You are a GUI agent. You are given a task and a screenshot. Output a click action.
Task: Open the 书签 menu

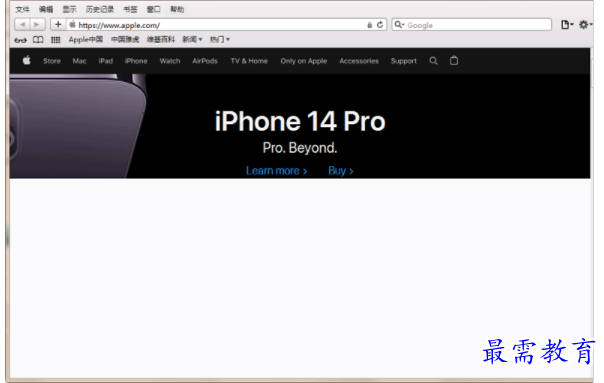[x=130, y=9]
